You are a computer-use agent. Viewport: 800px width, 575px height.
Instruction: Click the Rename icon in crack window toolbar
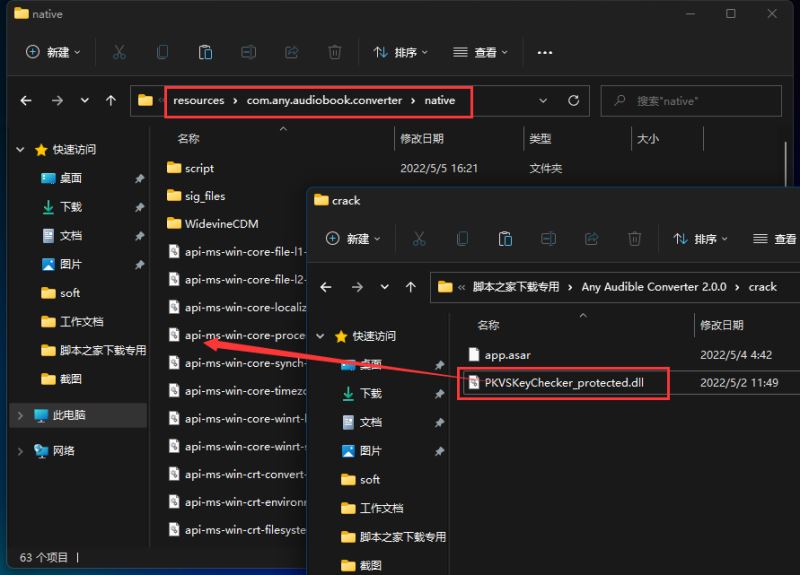pos(548,239)
